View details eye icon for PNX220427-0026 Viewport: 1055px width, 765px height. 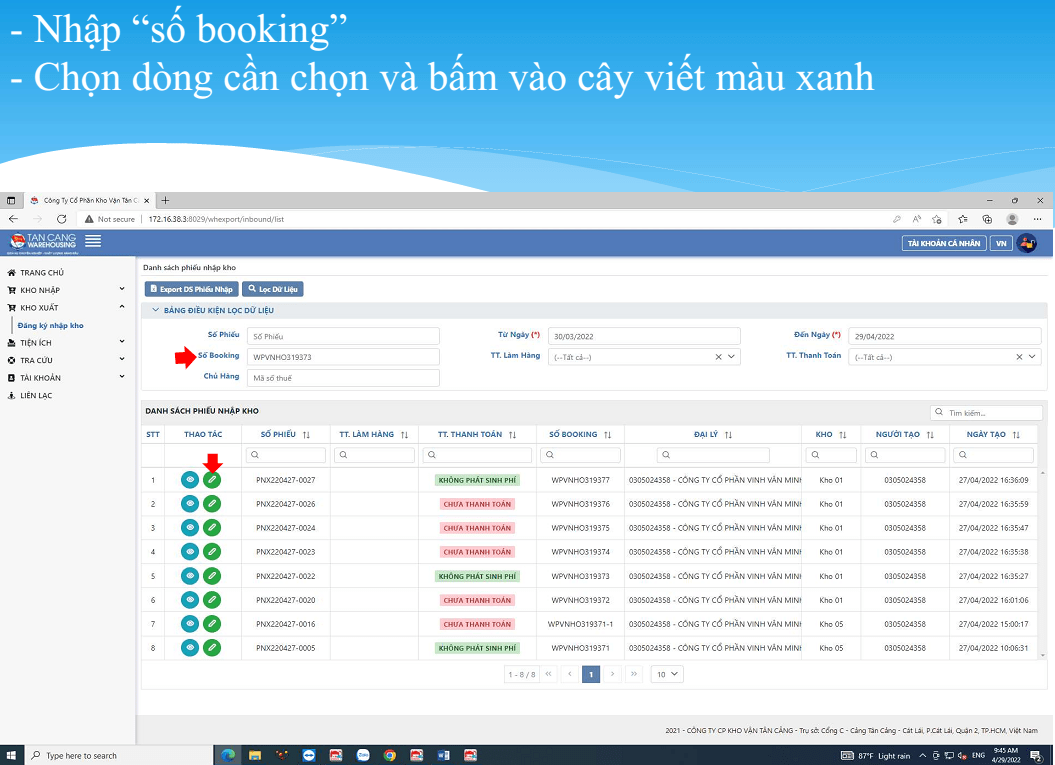tap(190, 504)
